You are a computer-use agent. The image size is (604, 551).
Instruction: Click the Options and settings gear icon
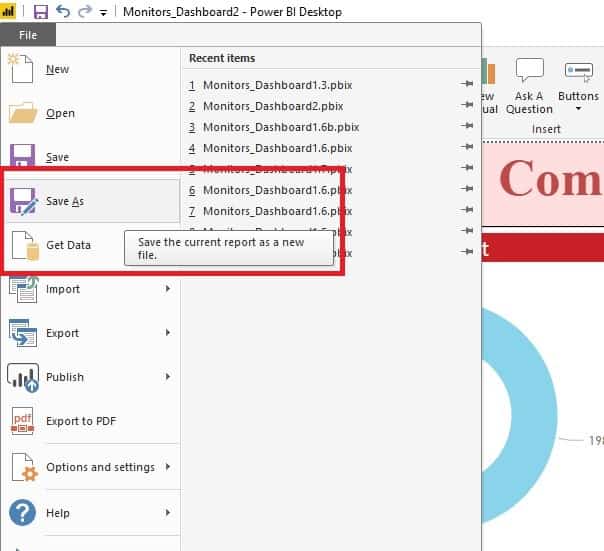coord(24,467)
